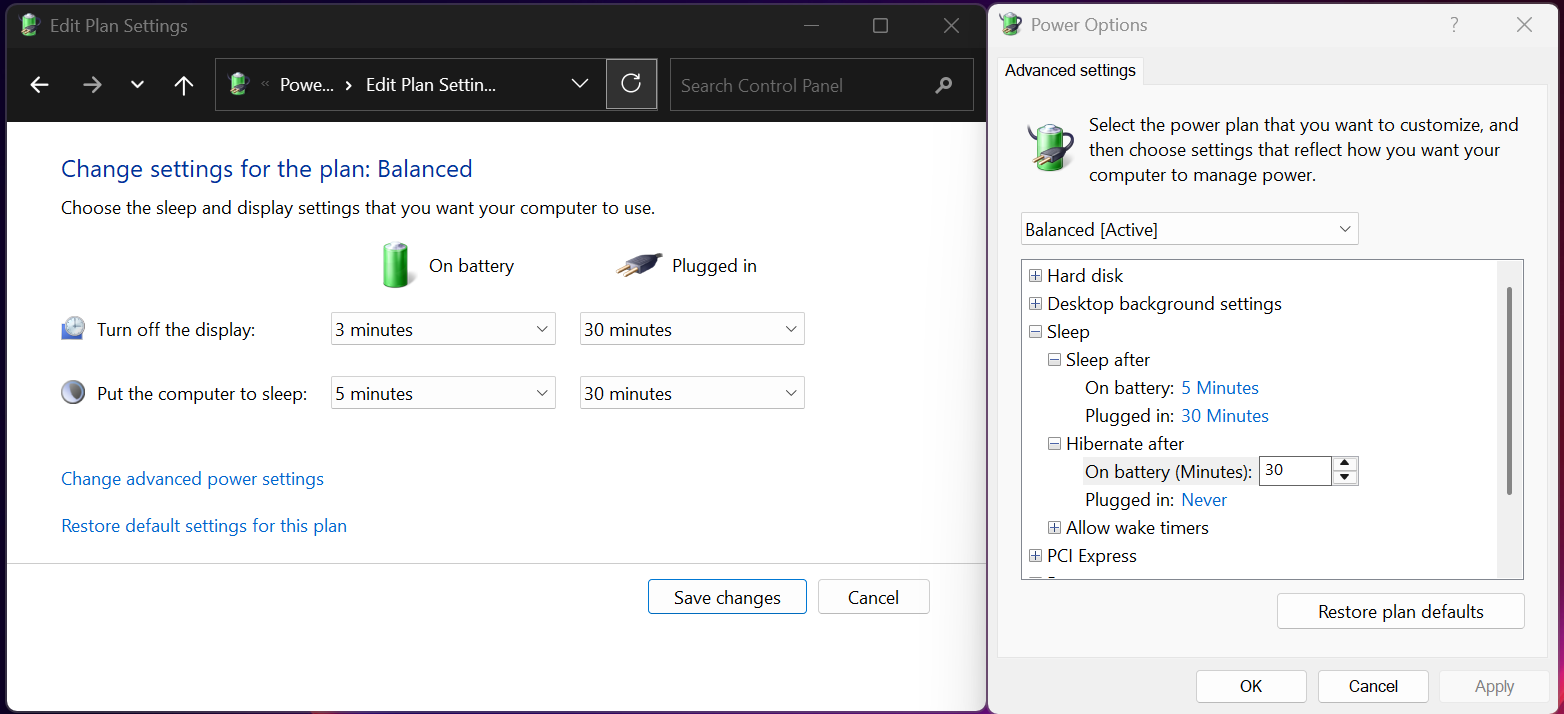Expand the Allow wake timers node

(x=1054, y=528)
